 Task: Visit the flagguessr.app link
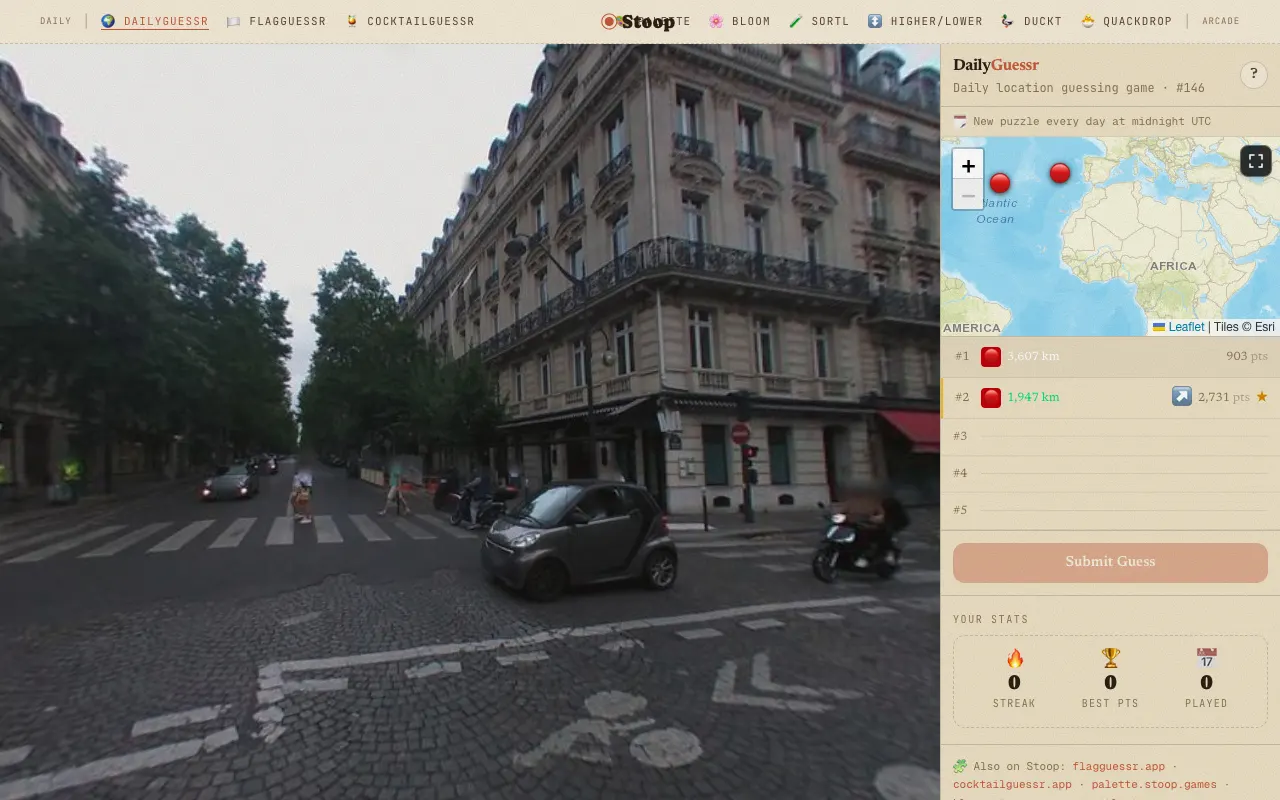(1119, 767)
